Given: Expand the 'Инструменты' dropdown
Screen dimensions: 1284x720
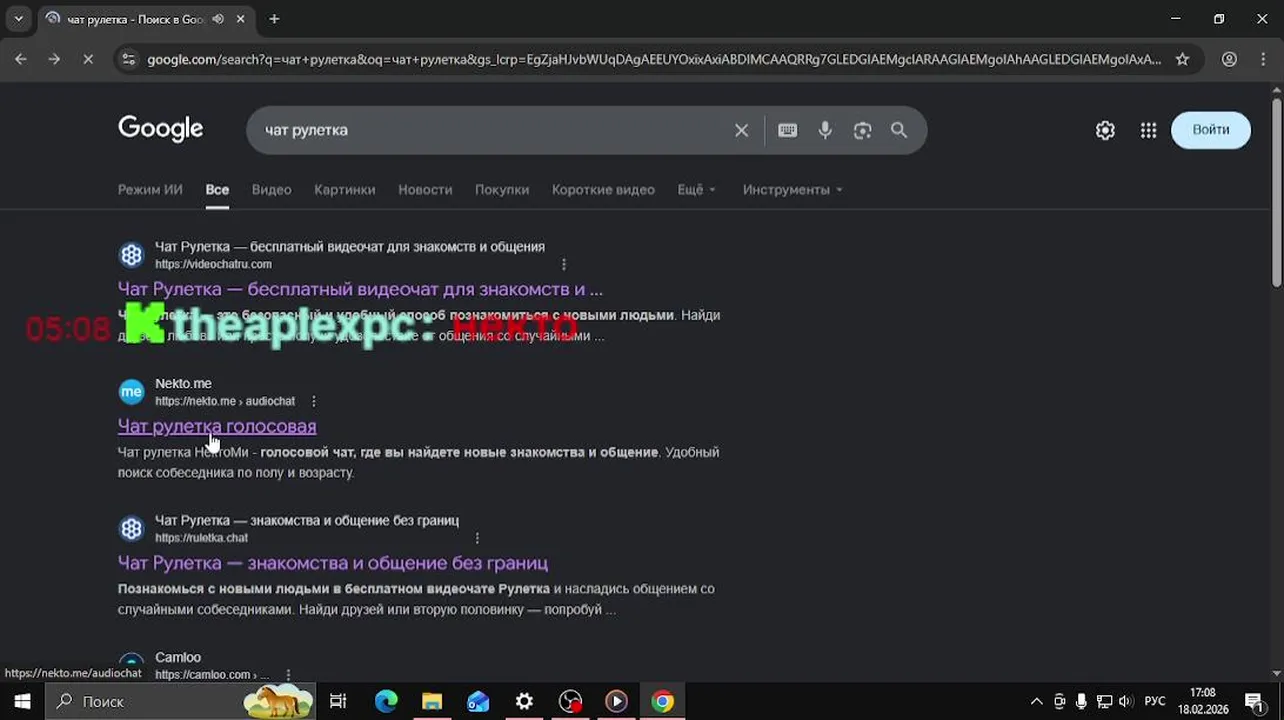Looking at the screenshot, I should pyautogui.click(x=792, y=190).
